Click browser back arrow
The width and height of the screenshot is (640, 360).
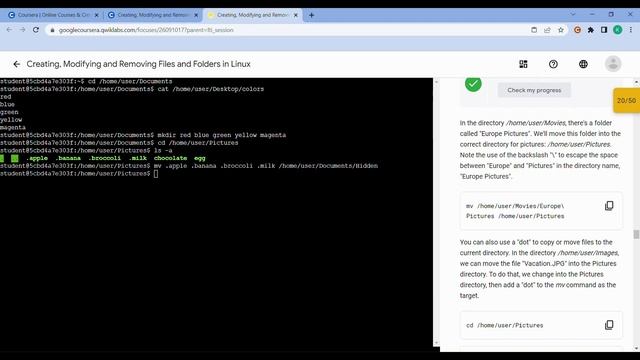pos(9,30)
